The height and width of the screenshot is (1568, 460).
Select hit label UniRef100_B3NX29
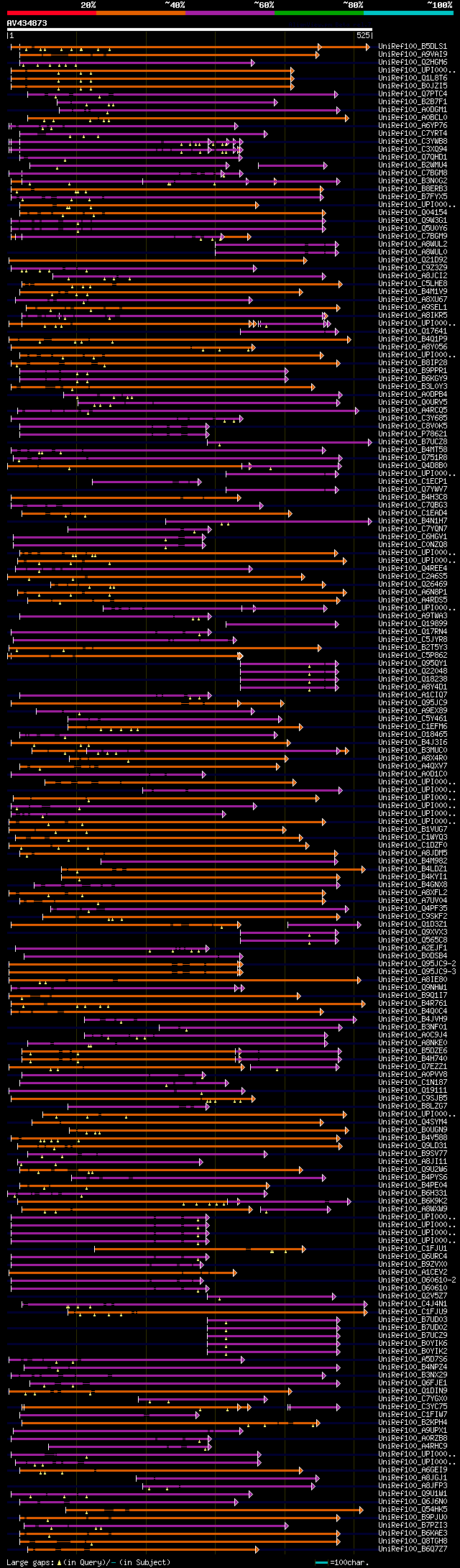413,1375
